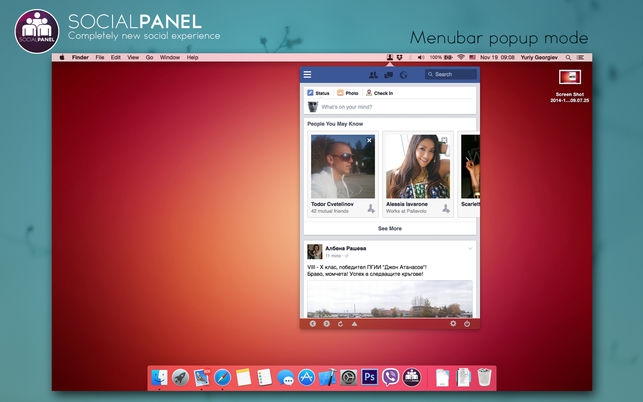Dismiss the Todor Cvetelinov suggestion with X

tap(369, 140)
